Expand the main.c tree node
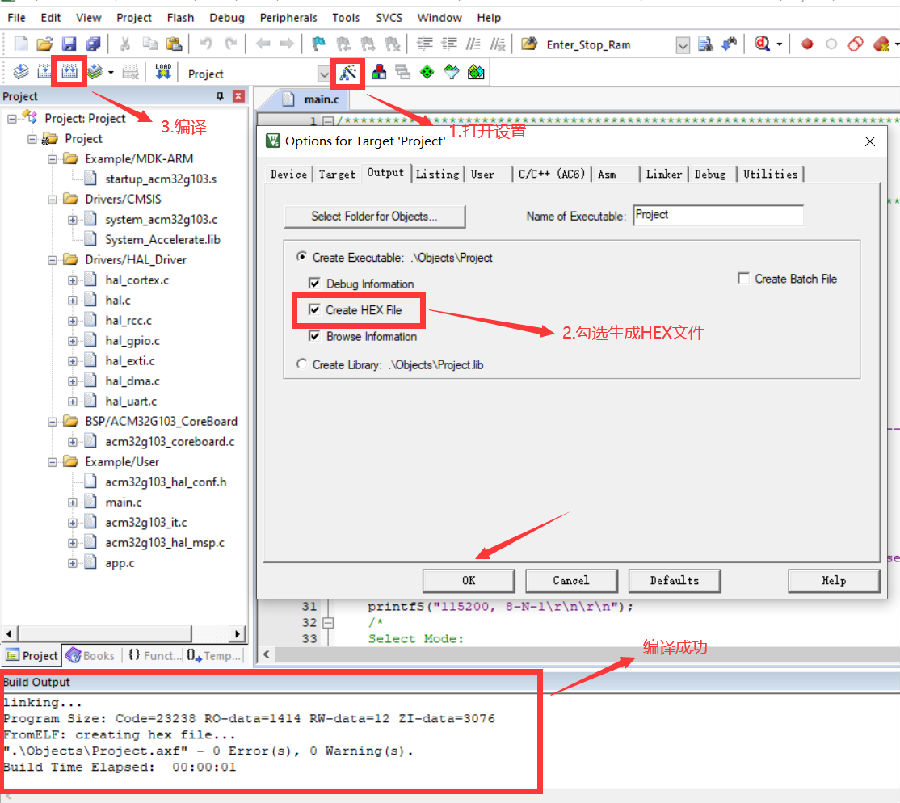This screenshot has width=900, height=803. click(x=73, y=502)
